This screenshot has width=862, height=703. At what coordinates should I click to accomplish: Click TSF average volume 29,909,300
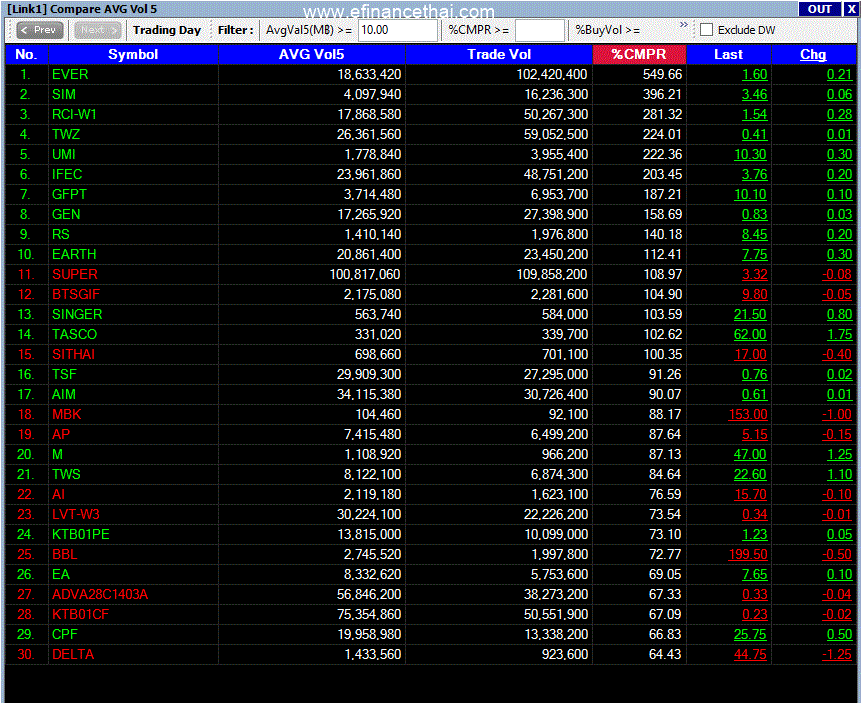coord(369,374)
